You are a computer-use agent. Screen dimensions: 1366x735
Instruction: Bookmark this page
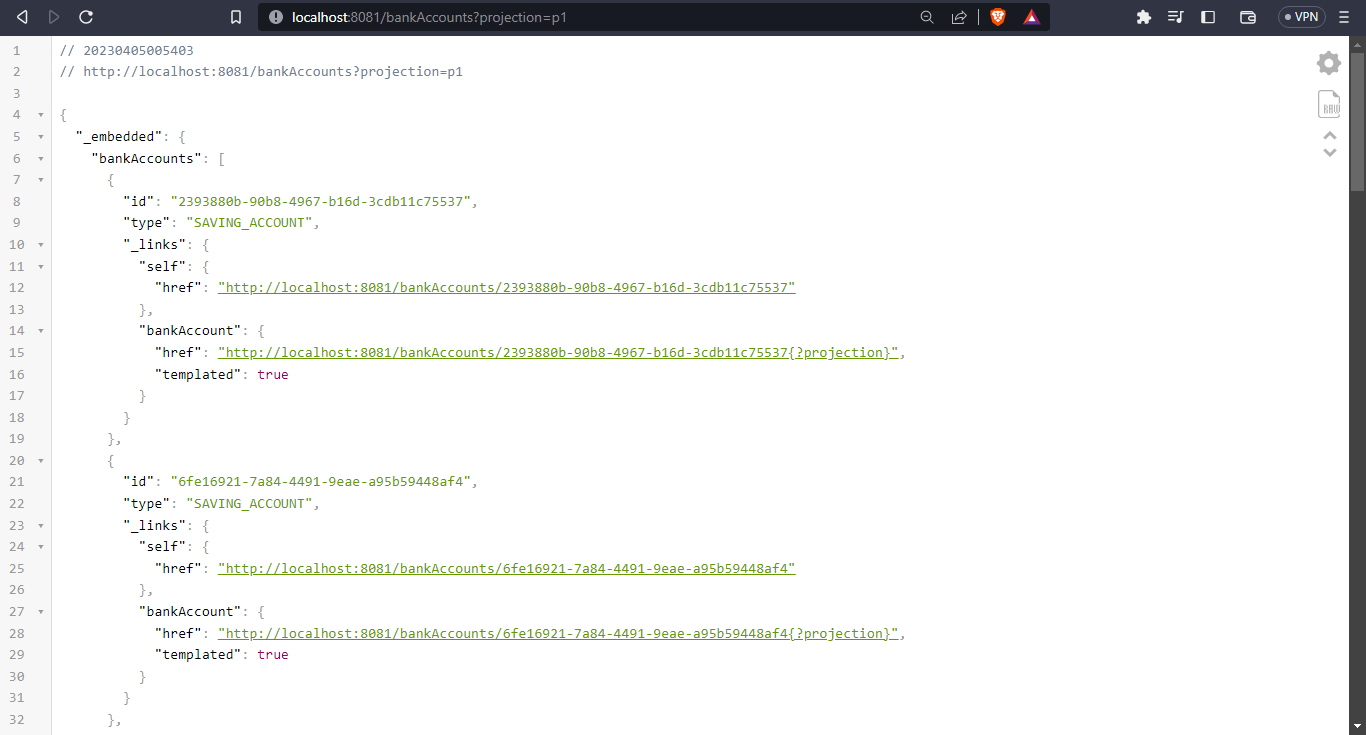[236, 16]
